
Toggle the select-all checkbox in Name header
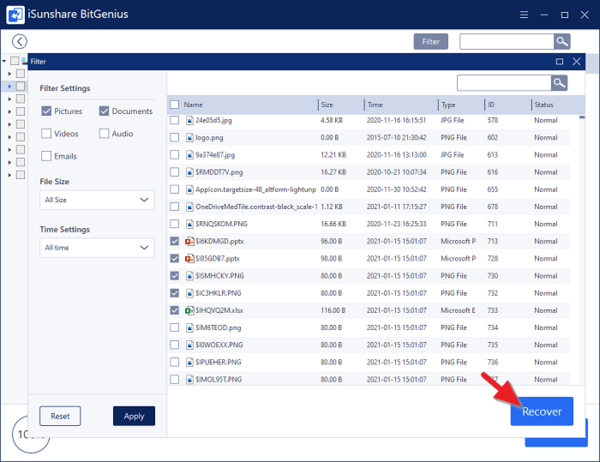pos(174,104)
